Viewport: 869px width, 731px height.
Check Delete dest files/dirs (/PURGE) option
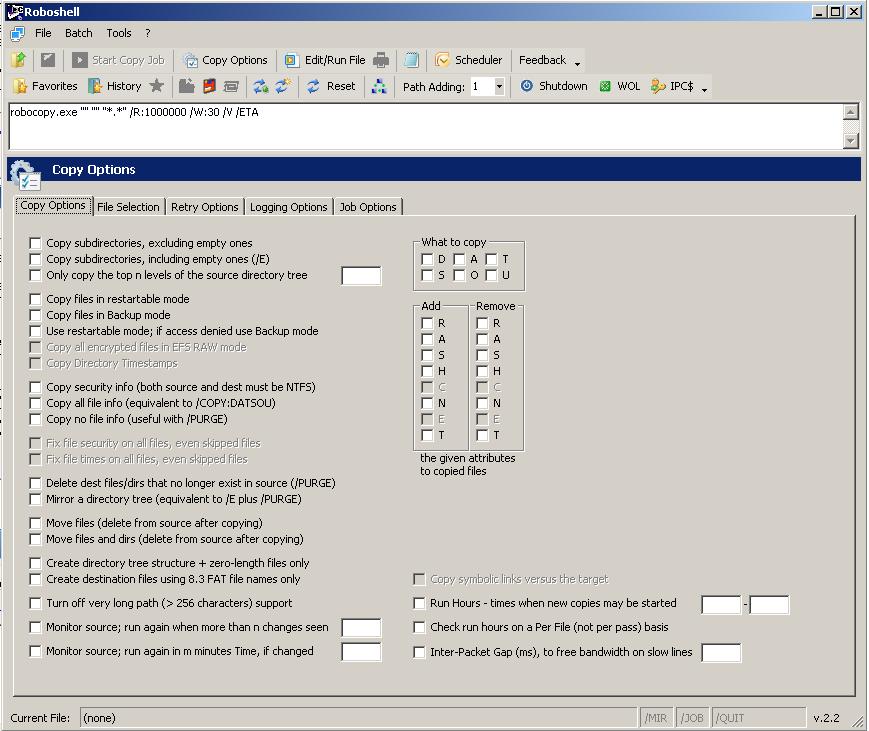pyautogui.click(x=35, y=483)
